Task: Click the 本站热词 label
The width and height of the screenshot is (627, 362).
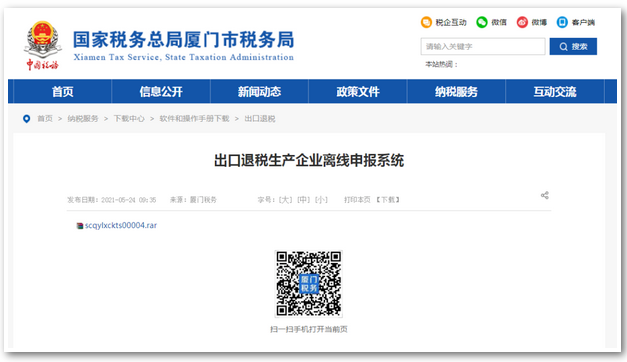Action: 441,64
